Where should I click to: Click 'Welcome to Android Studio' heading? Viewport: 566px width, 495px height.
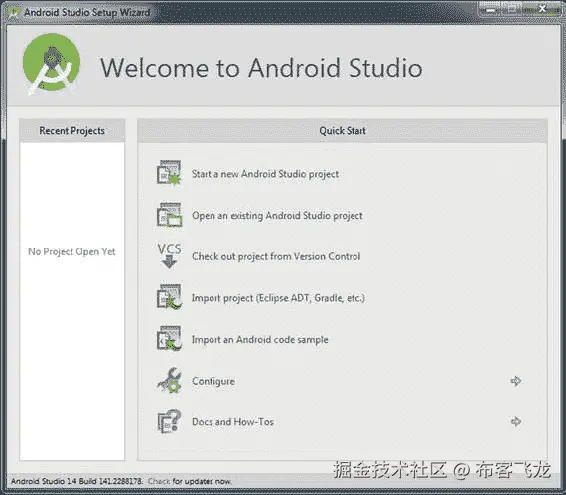(261, 68)
